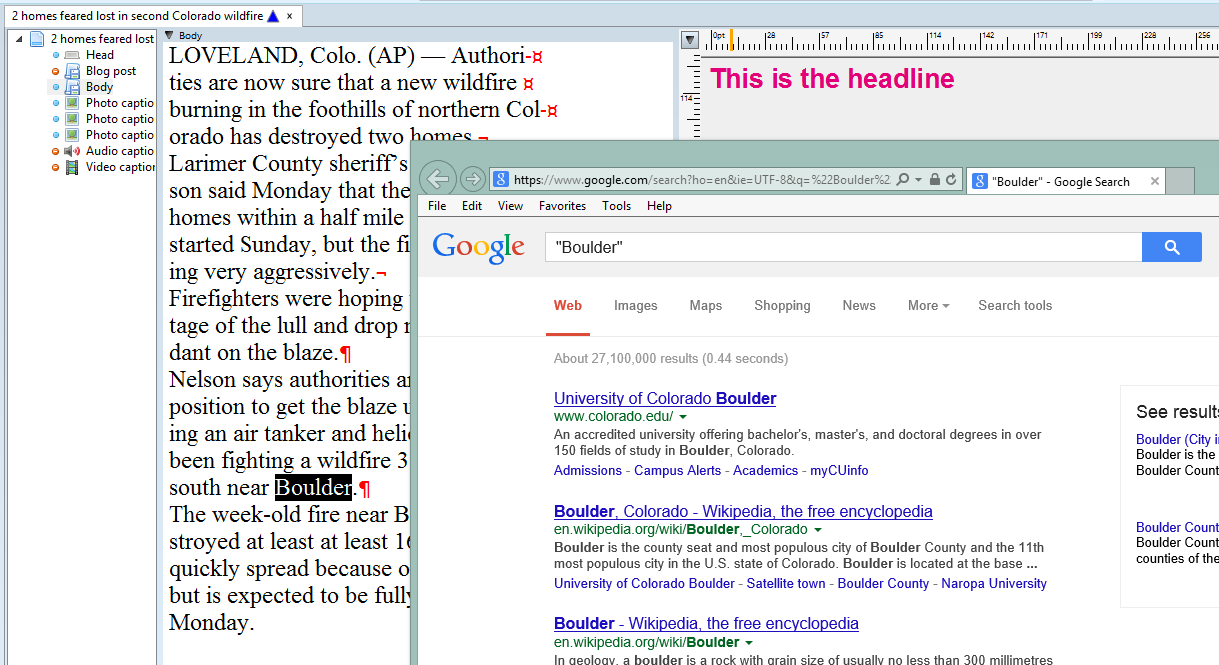Select the Blog post item in the tree
Screen dimensions: 1219x665
click(x=111, y=71)
